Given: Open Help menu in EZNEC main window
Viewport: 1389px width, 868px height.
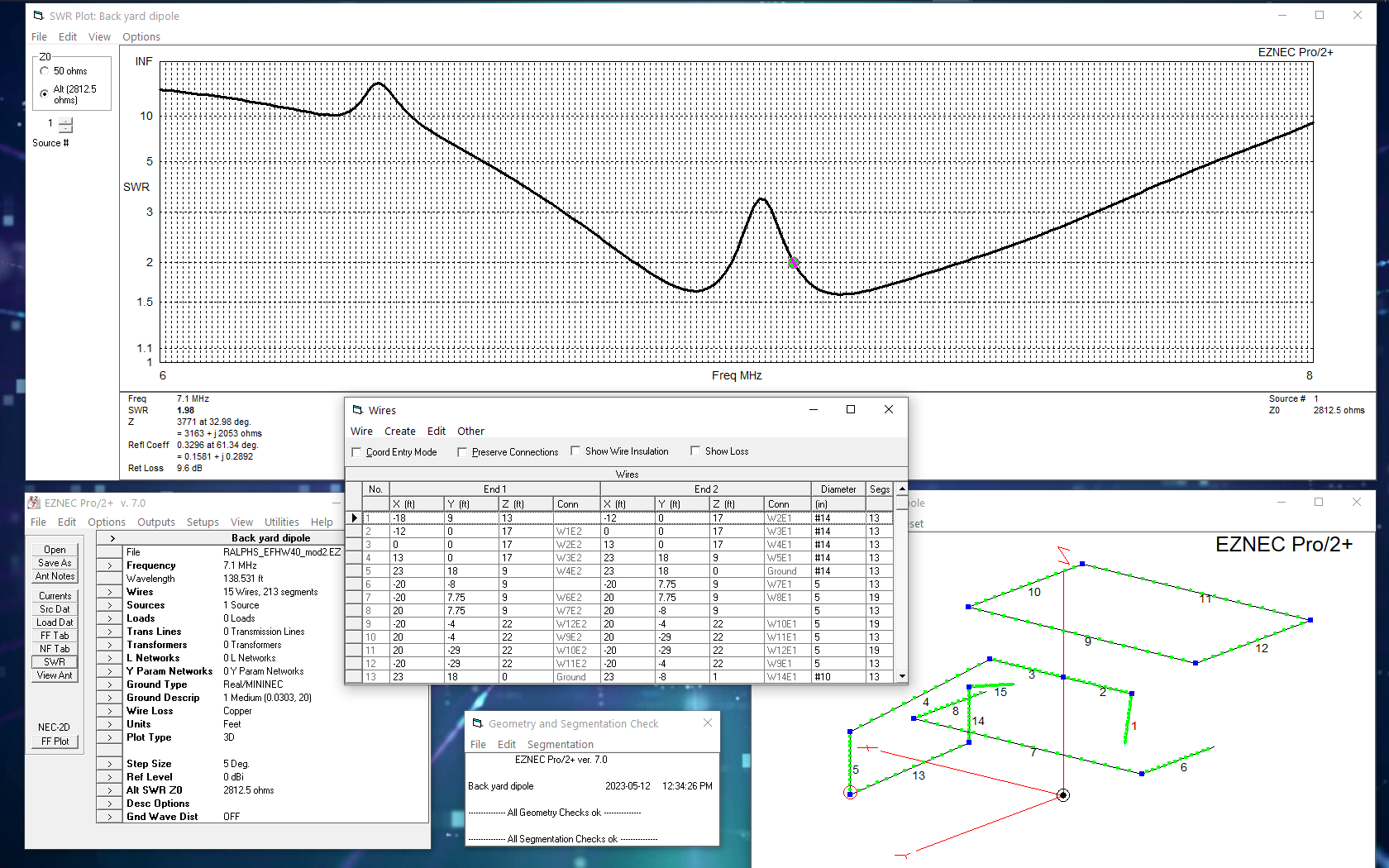Looking at the screenshot, I should (x=322, y=522).
